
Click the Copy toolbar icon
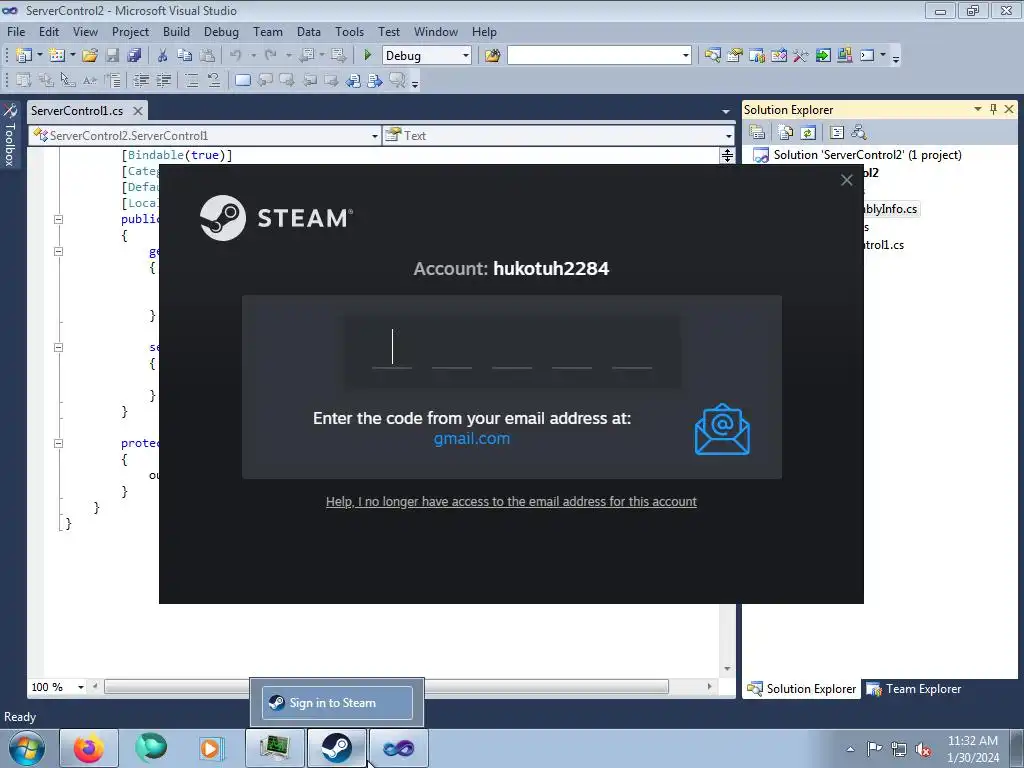click(x=185, y=56)
